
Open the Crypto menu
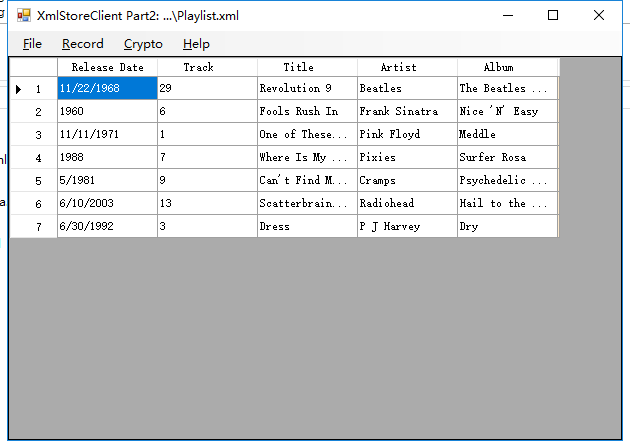tap(143, 44)
